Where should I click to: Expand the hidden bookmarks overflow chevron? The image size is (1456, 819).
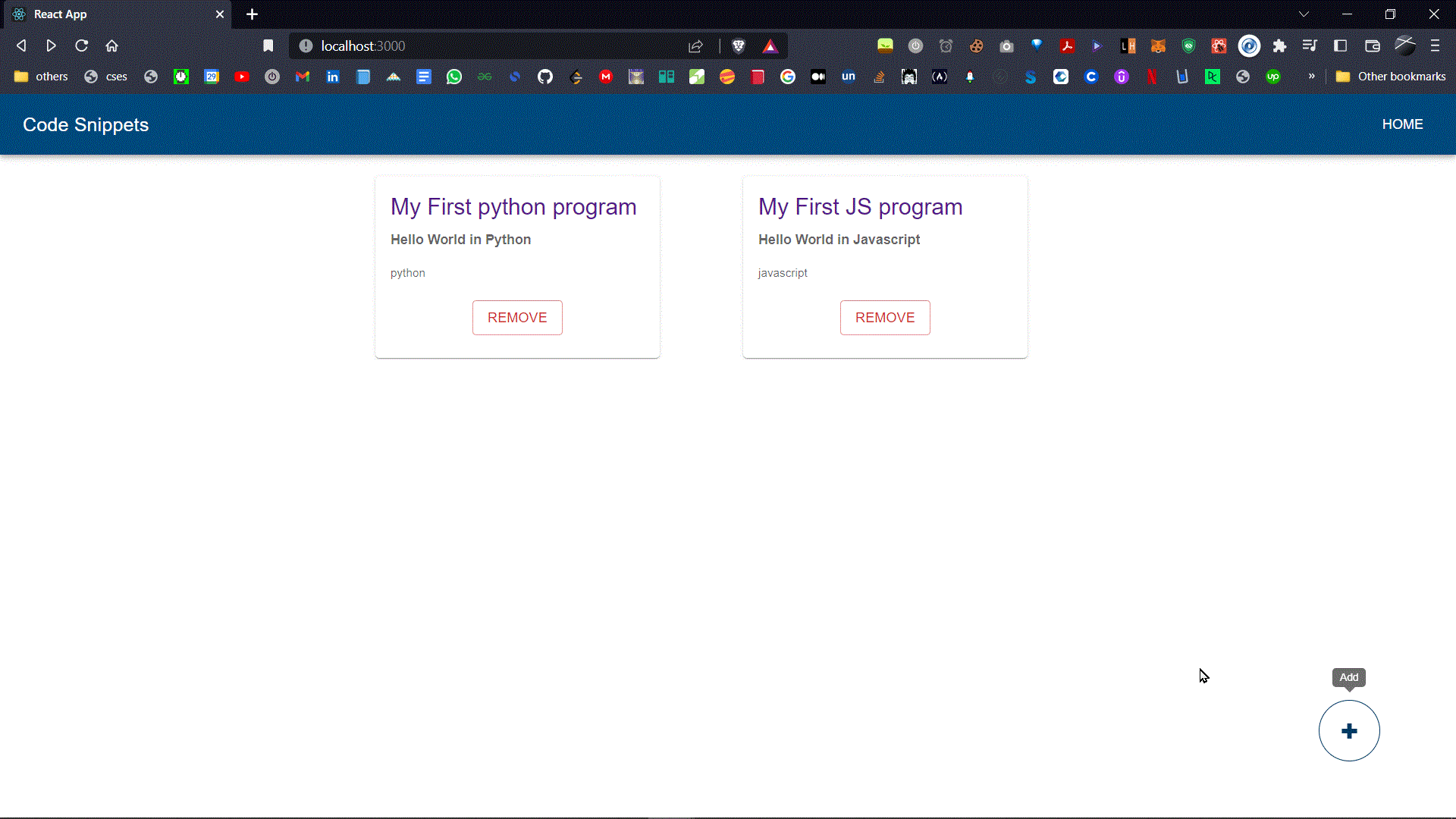click(1311, 76)
